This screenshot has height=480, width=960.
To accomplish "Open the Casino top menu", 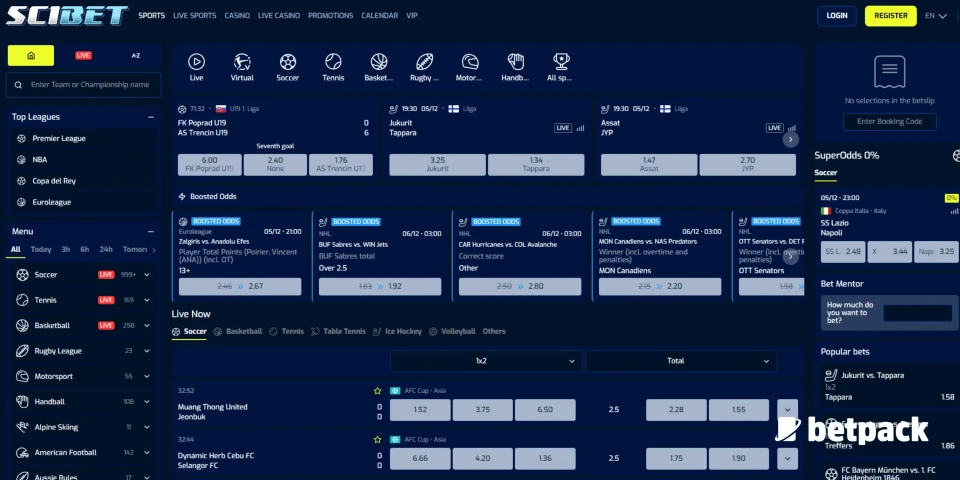I will 237,16.
